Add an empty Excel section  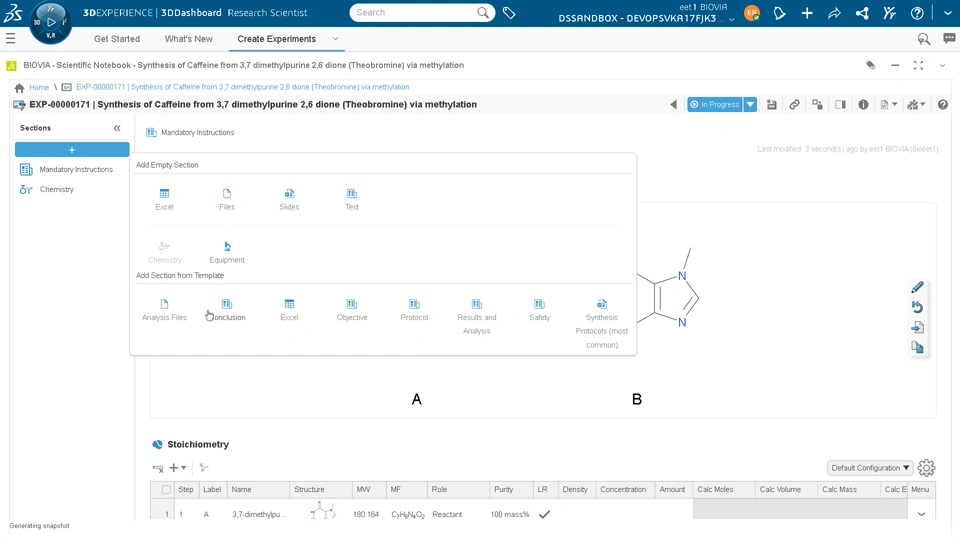point(164,200)
